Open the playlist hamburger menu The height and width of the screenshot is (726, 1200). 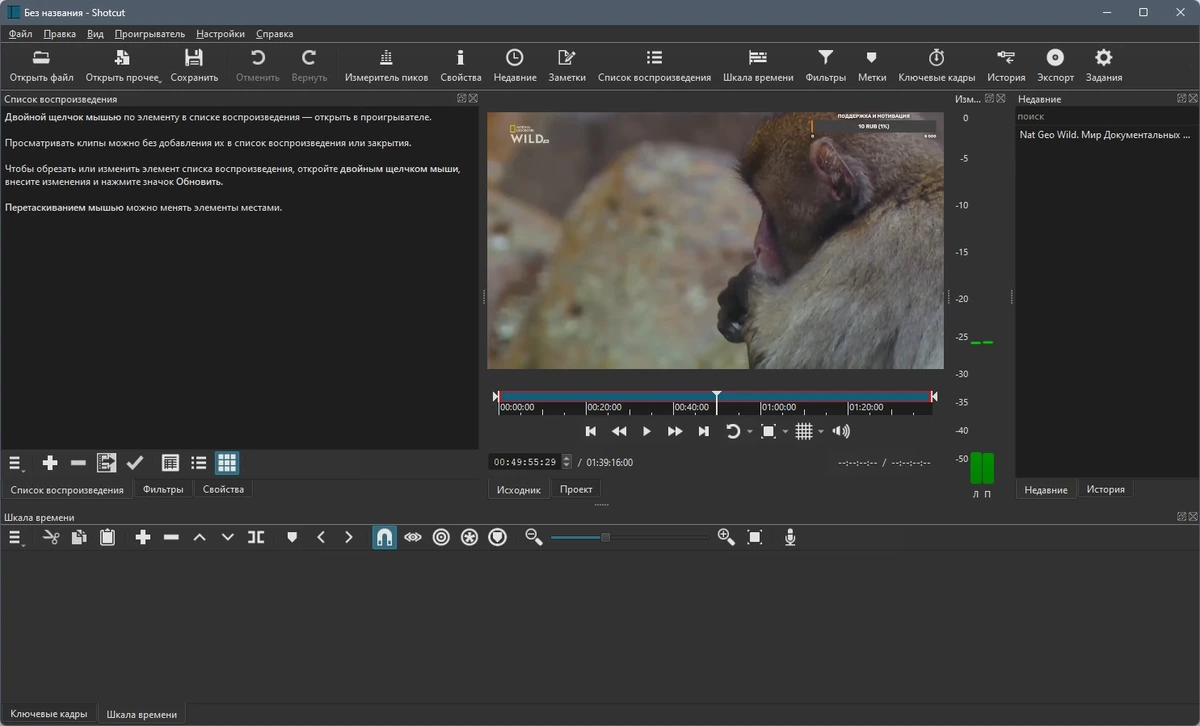(16, 463)
